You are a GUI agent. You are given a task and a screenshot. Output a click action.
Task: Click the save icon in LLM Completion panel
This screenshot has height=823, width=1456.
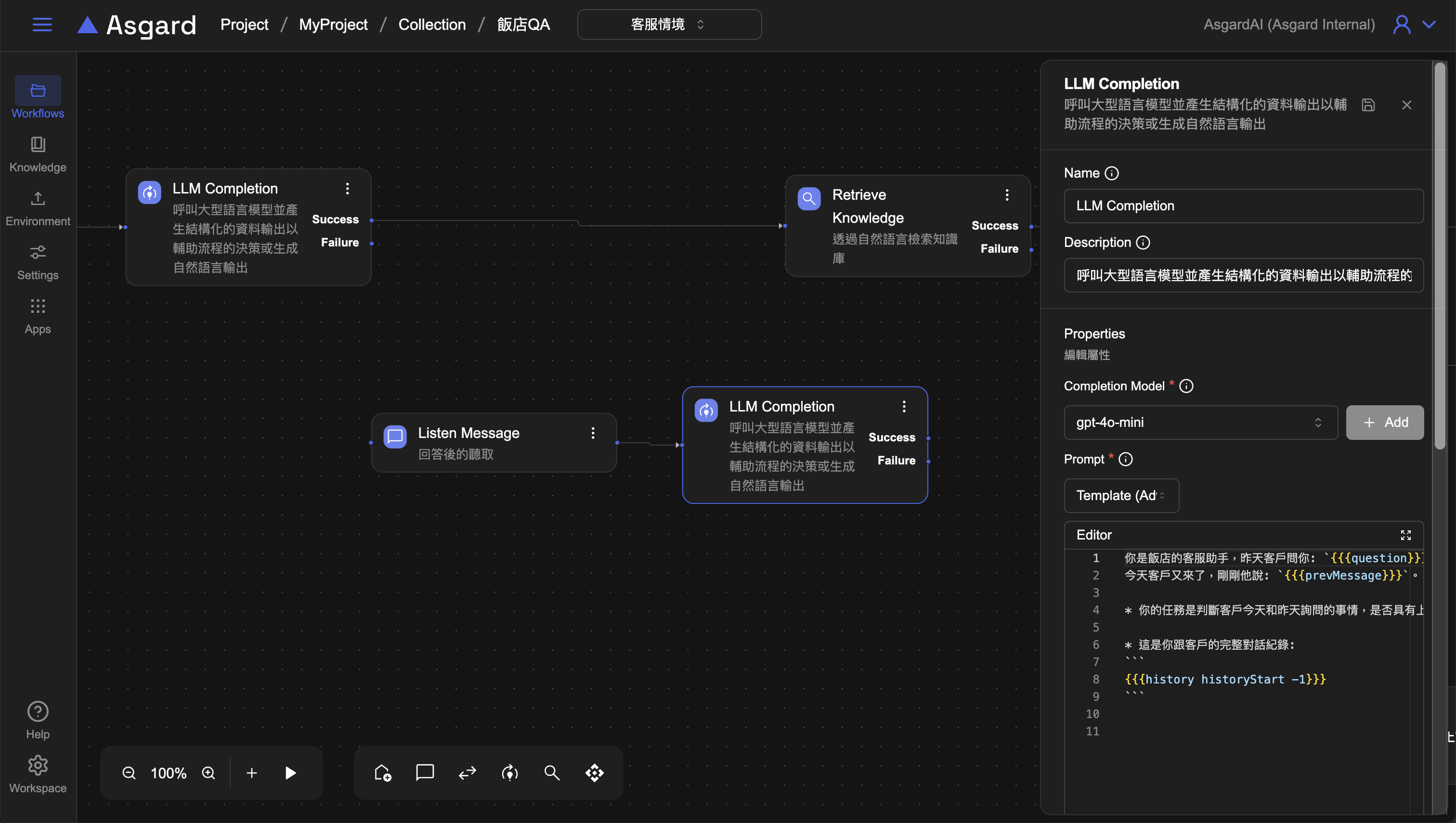click(1368, 105)
